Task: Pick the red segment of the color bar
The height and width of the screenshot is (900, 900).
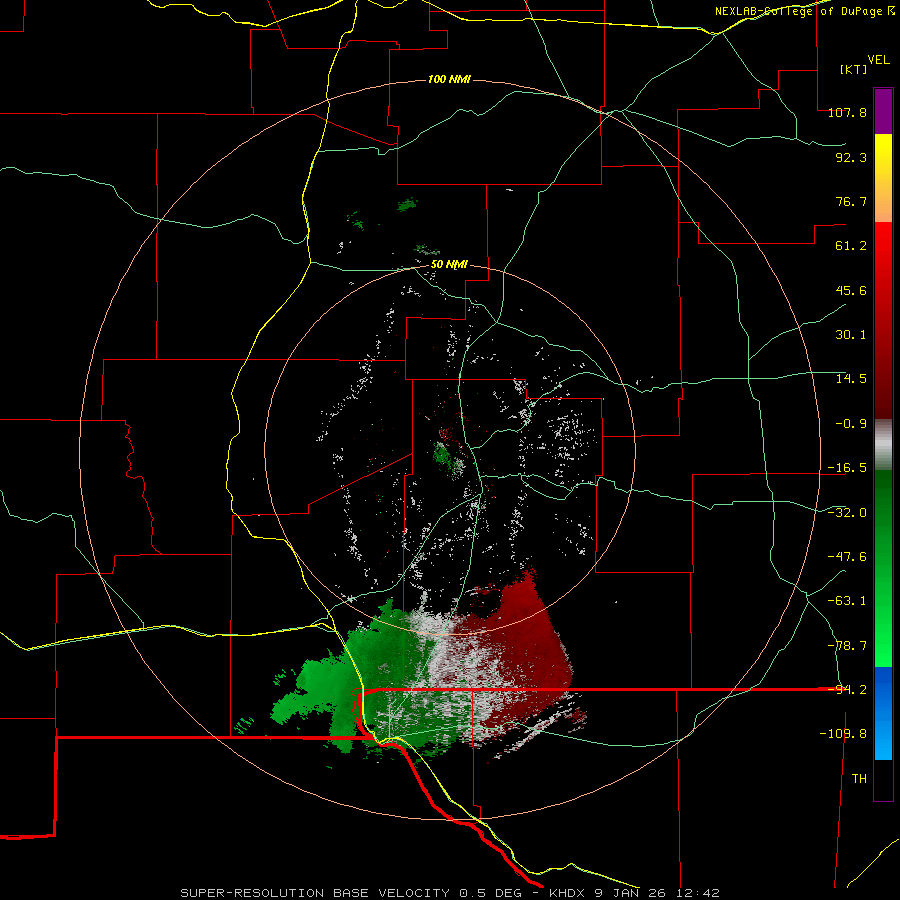Action: coord(883,320)
